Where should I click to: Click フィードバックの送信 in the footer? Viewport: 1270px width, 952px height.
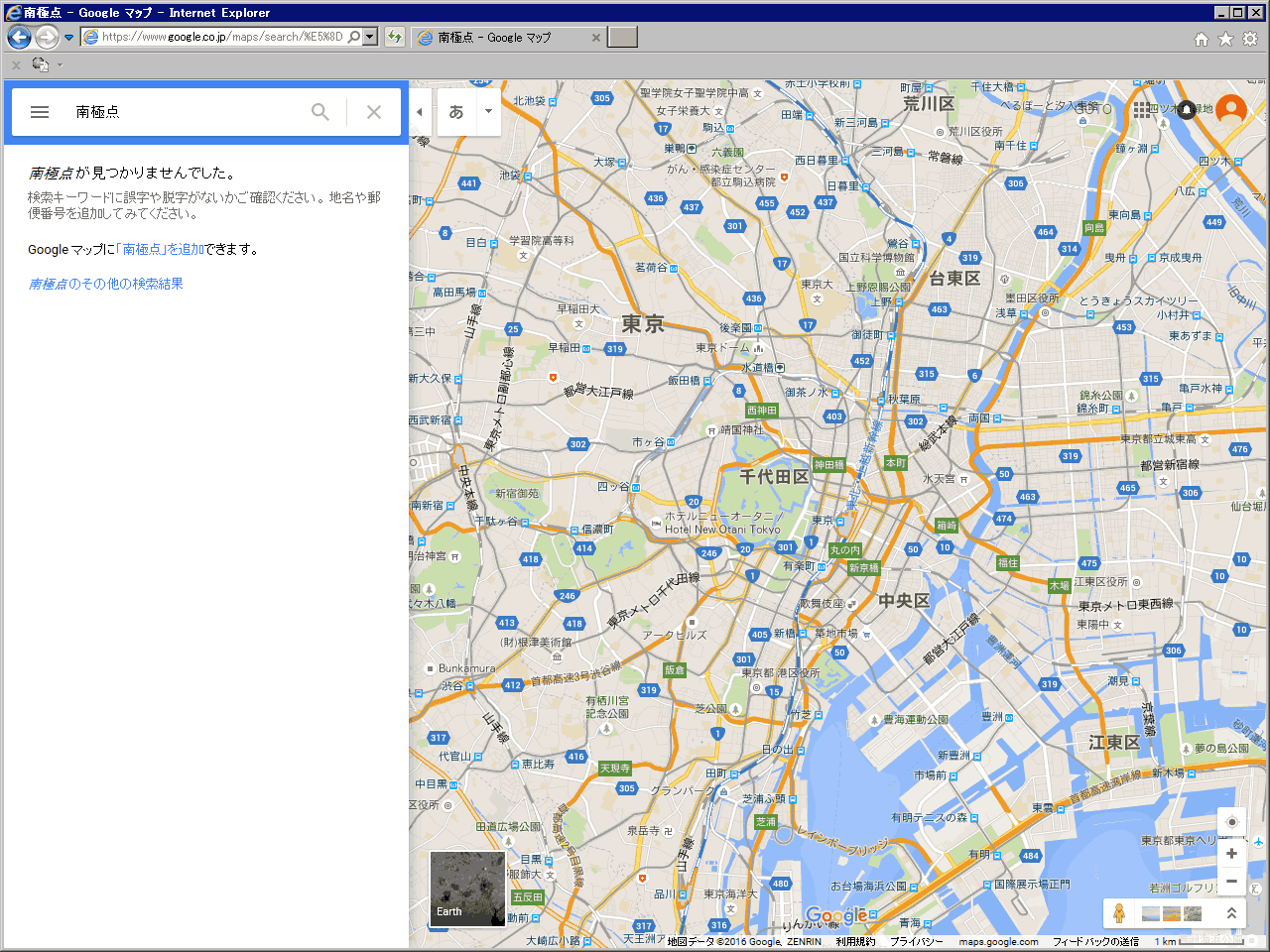pos(1095,942)
